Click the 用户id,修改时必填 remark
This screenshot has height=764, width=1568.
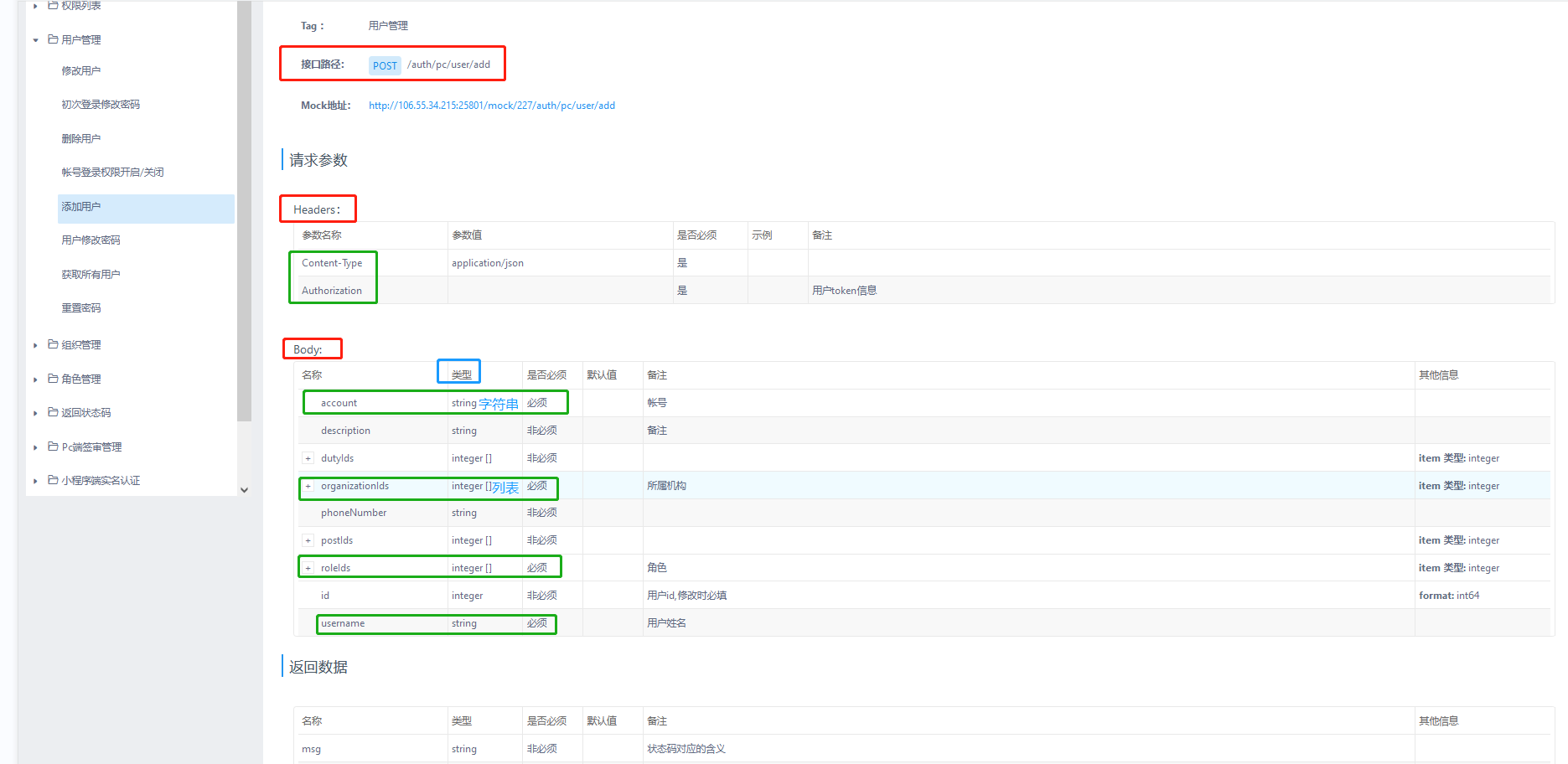click(x=686, y=596)
